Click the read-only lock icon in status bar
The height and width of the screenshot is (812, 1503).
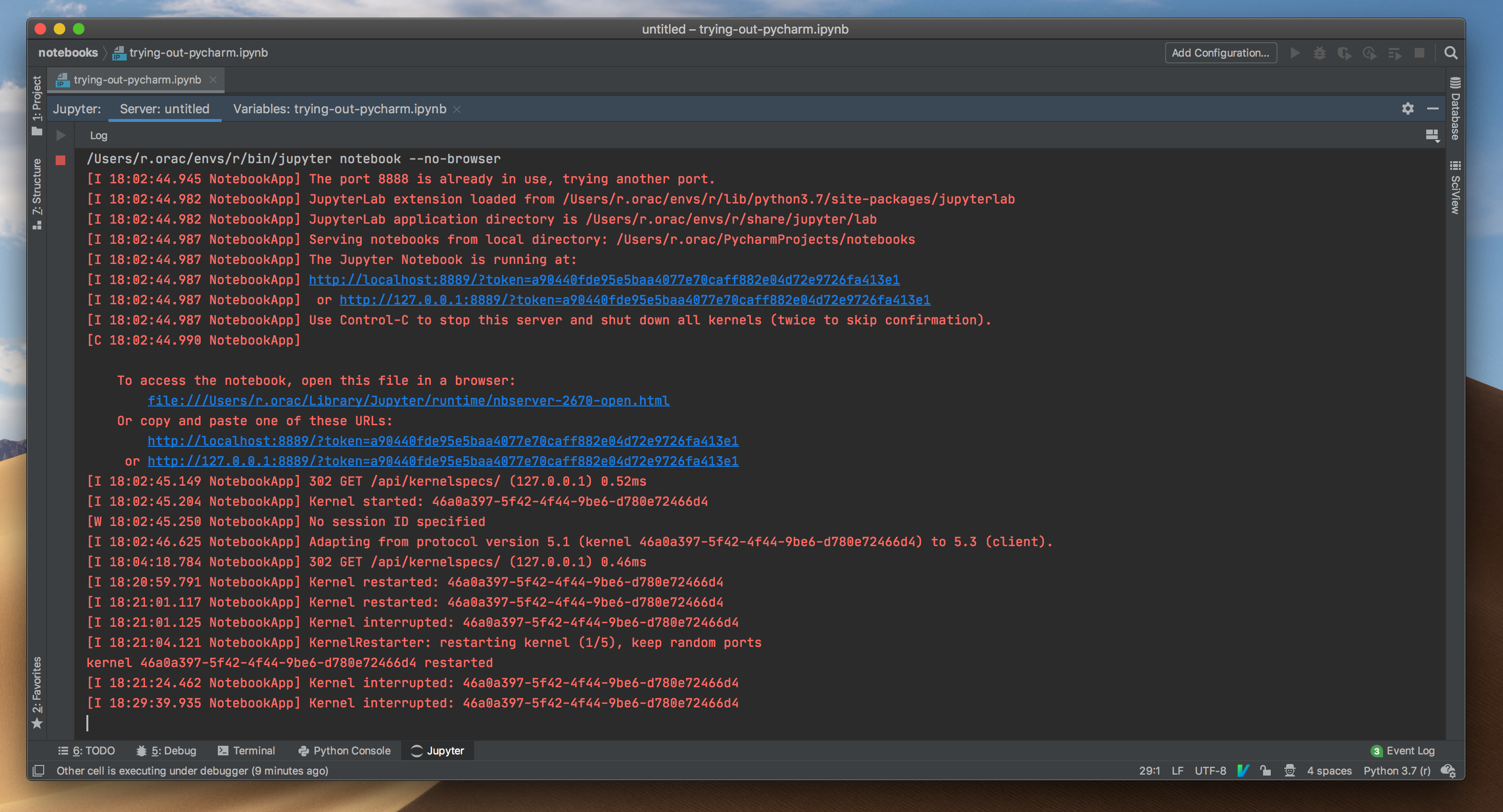coord(1265,771)
